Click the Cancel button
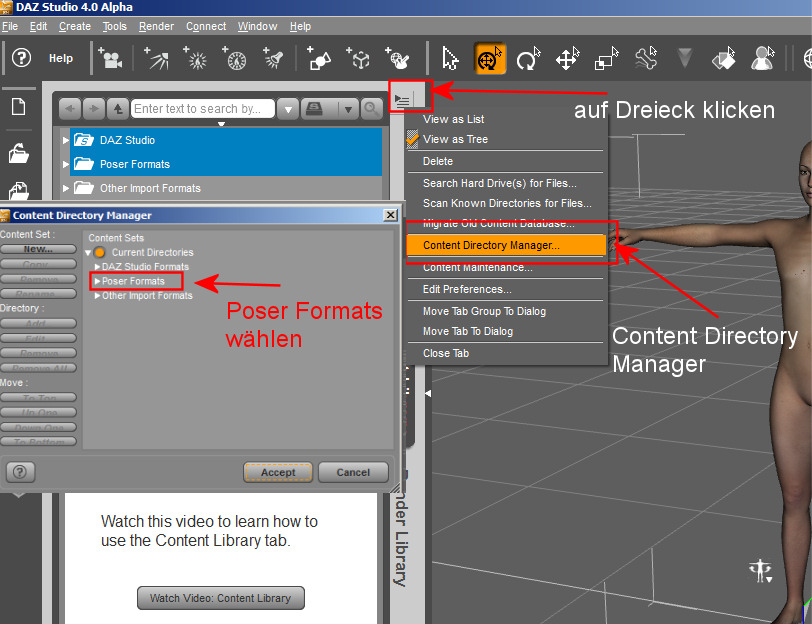 pos(353,472)
